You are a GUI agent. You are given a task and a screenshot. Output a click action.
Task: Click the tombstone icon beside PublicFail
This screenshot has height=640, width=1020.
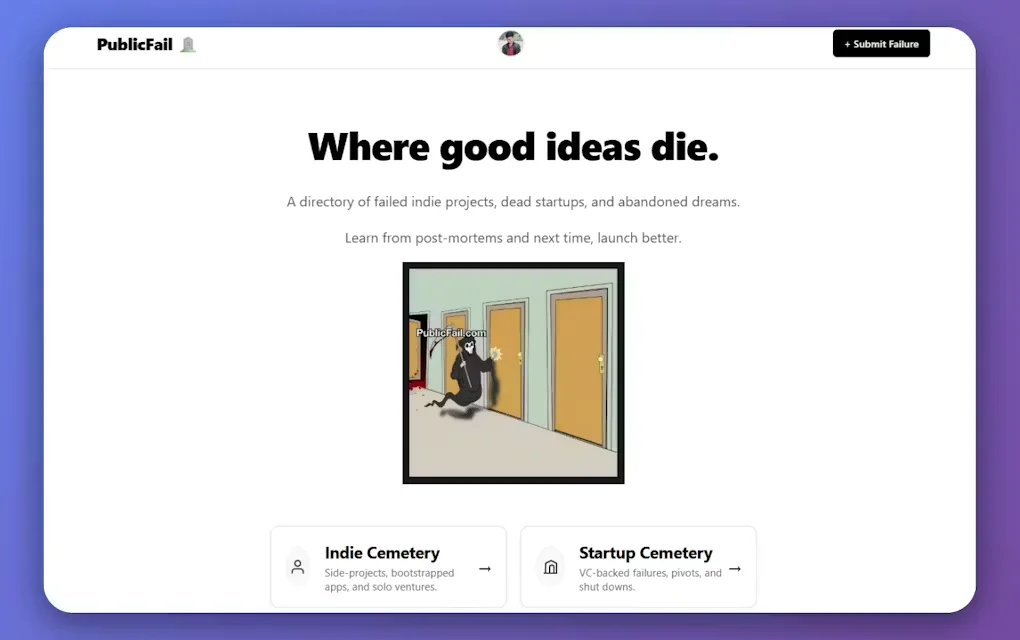(x=188, y=44)
